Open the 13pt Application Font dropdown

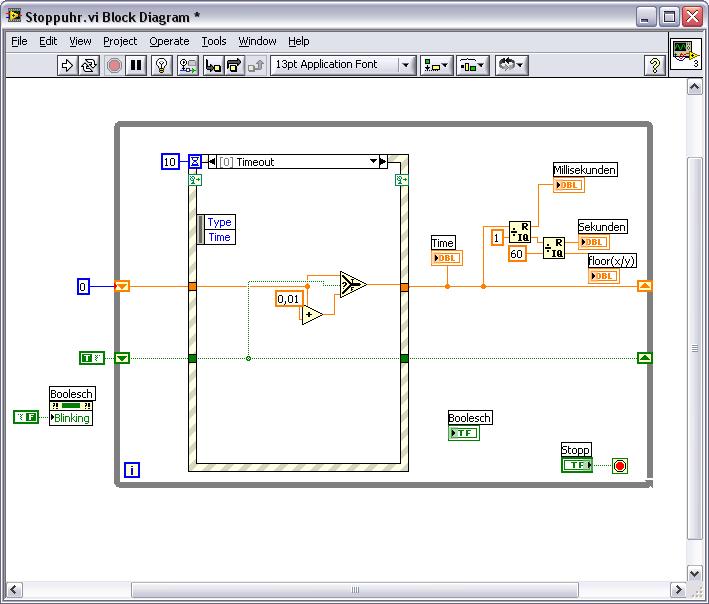[x=342, y=65]
